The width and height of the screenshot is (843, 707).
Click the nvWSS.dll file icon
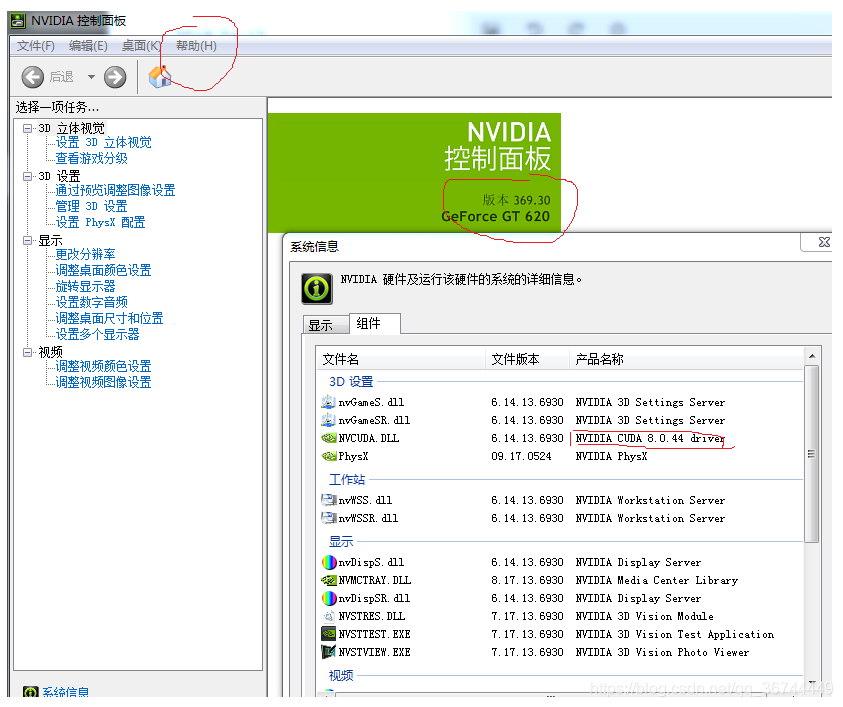coord(328,500)
